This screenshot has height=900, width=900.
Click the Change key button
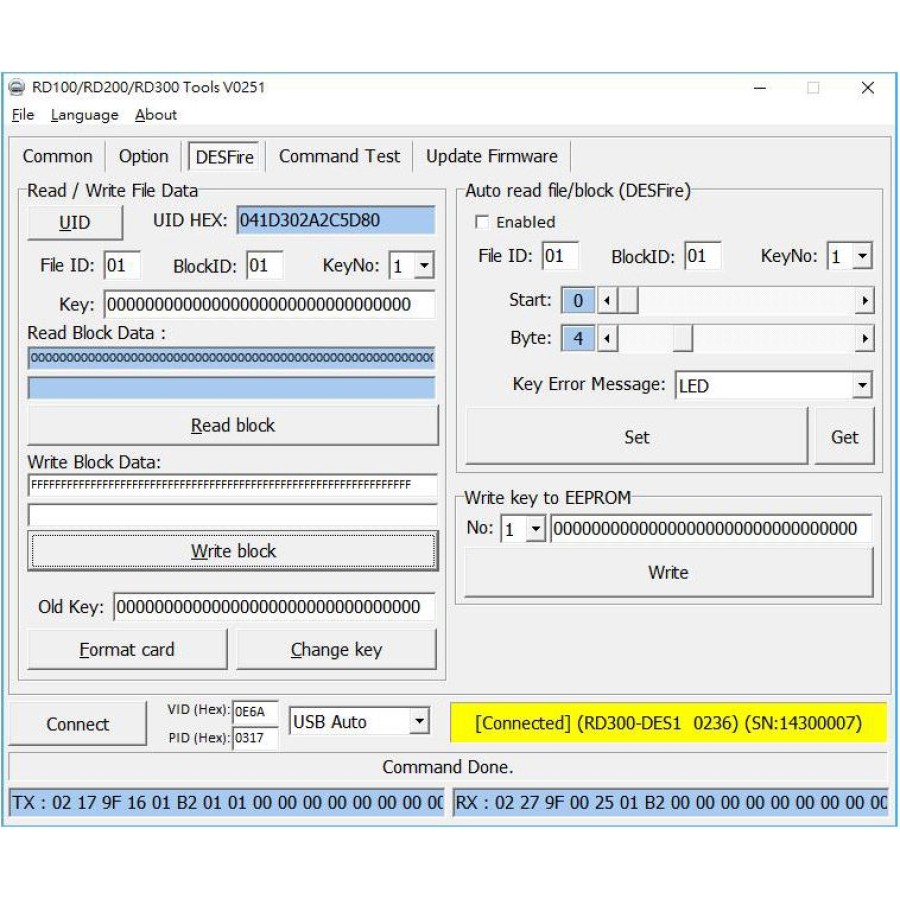coord(336,650)
